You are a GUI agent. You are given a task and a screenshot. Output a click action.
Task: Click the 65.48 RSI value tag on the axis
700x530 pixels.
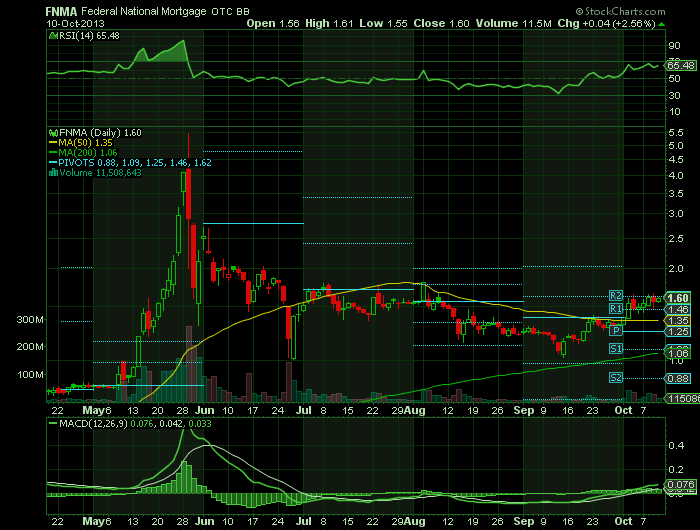click(681, 66)
